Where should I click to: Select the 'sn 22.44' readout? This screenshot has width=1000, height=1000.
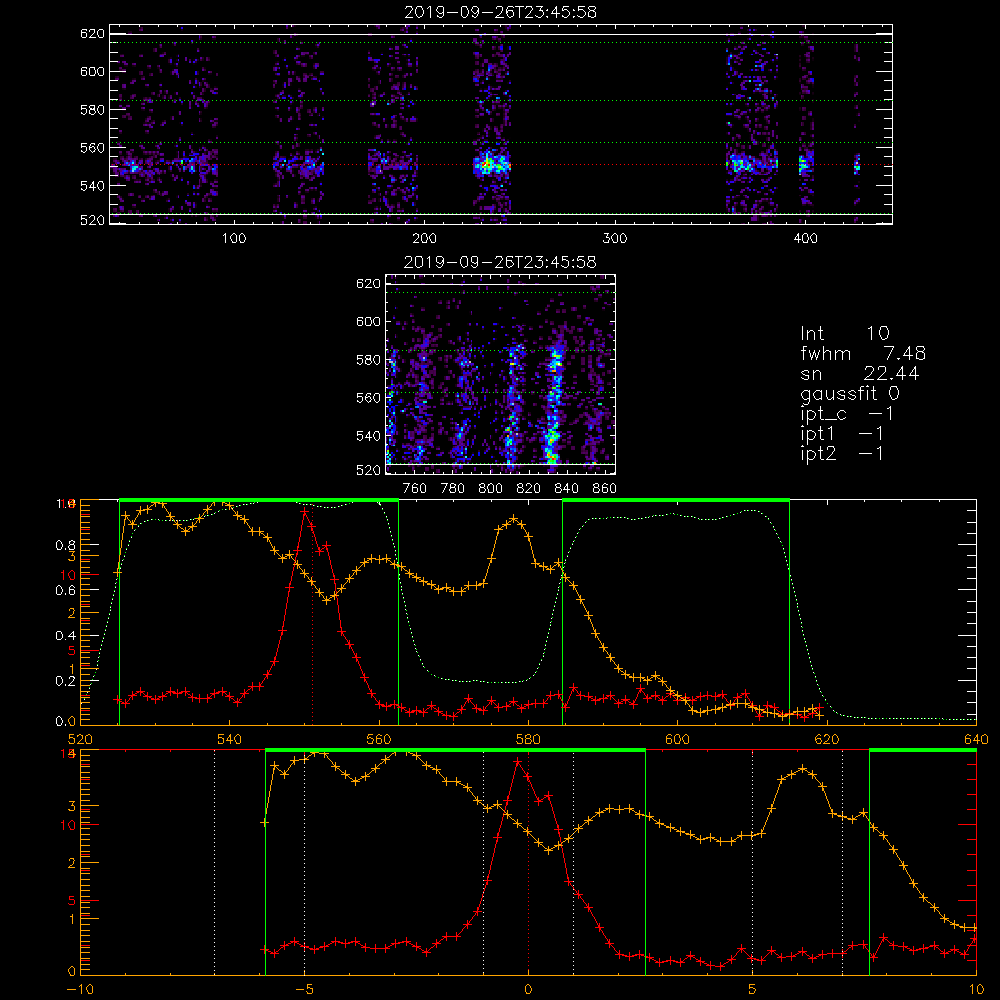[860, 373]
